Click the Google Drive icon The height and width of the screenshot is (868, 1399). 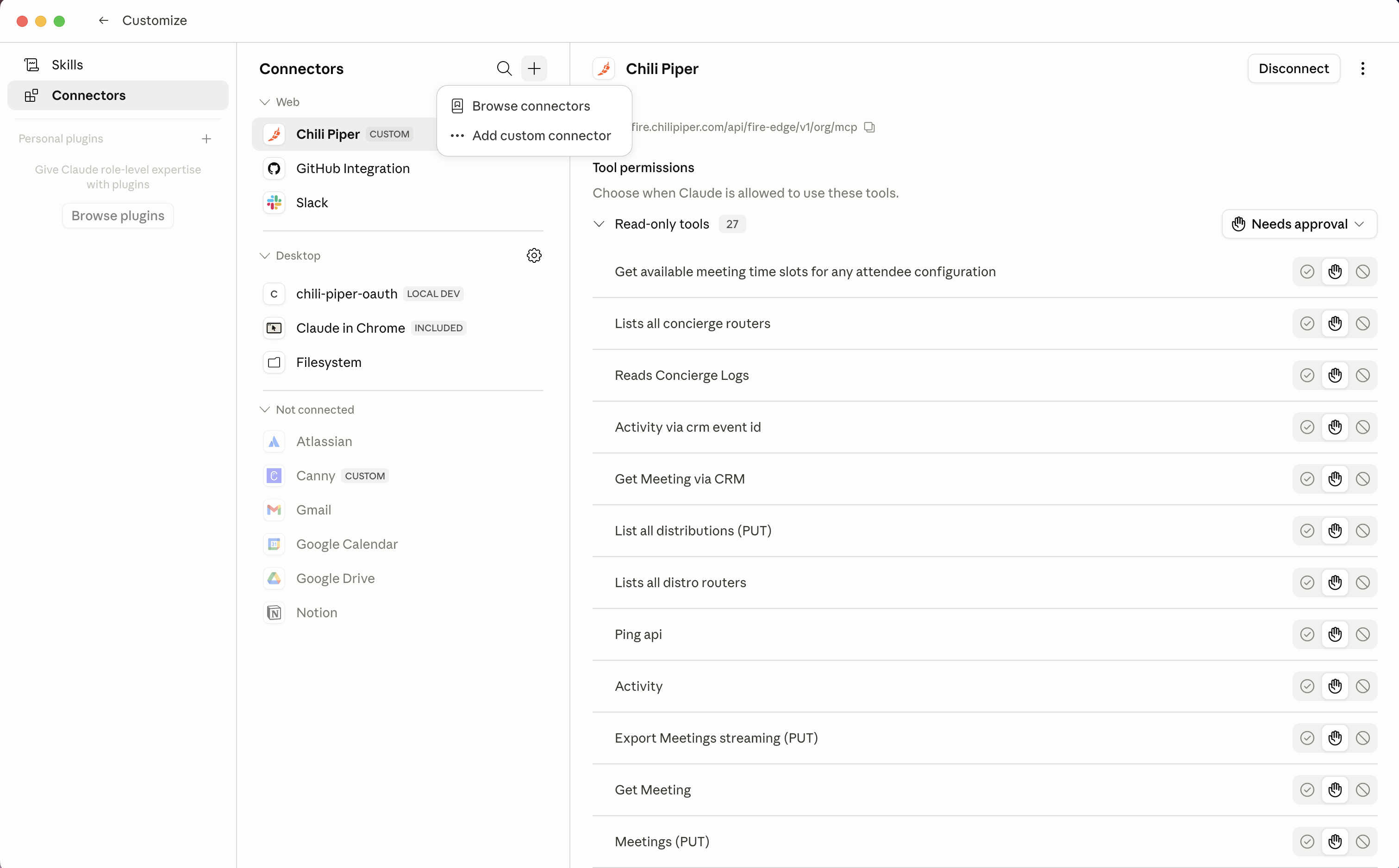(x=274, y=578)
